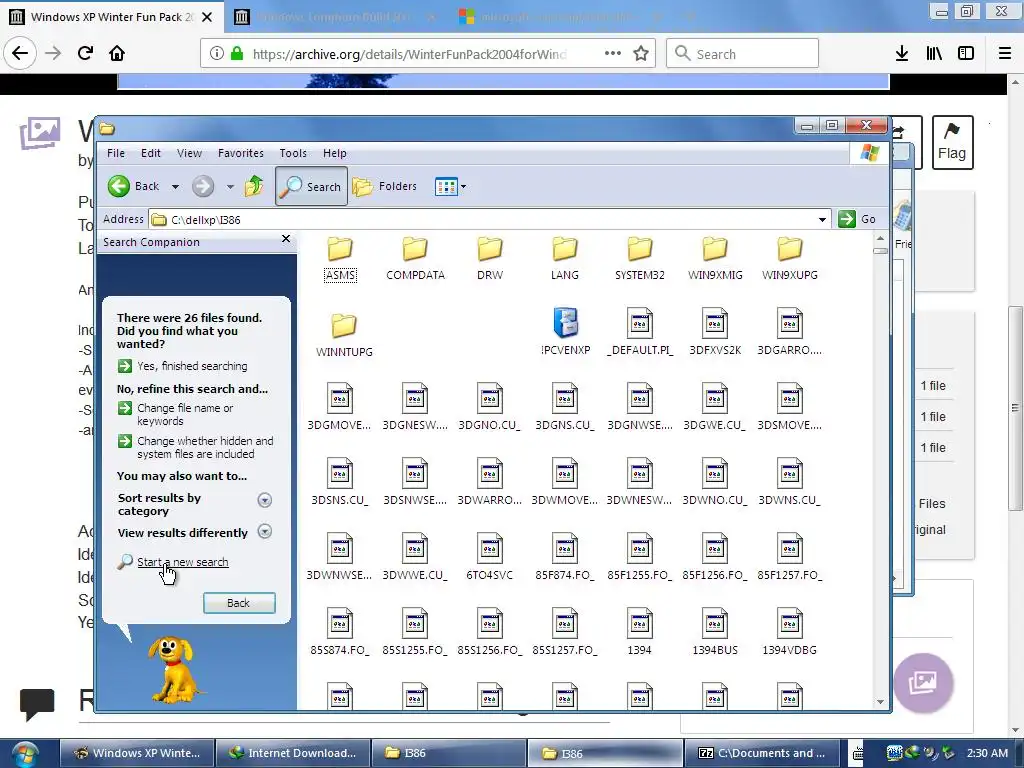Select the COMPDATA folder
The image size is (1024, 768).
point(415,259)
